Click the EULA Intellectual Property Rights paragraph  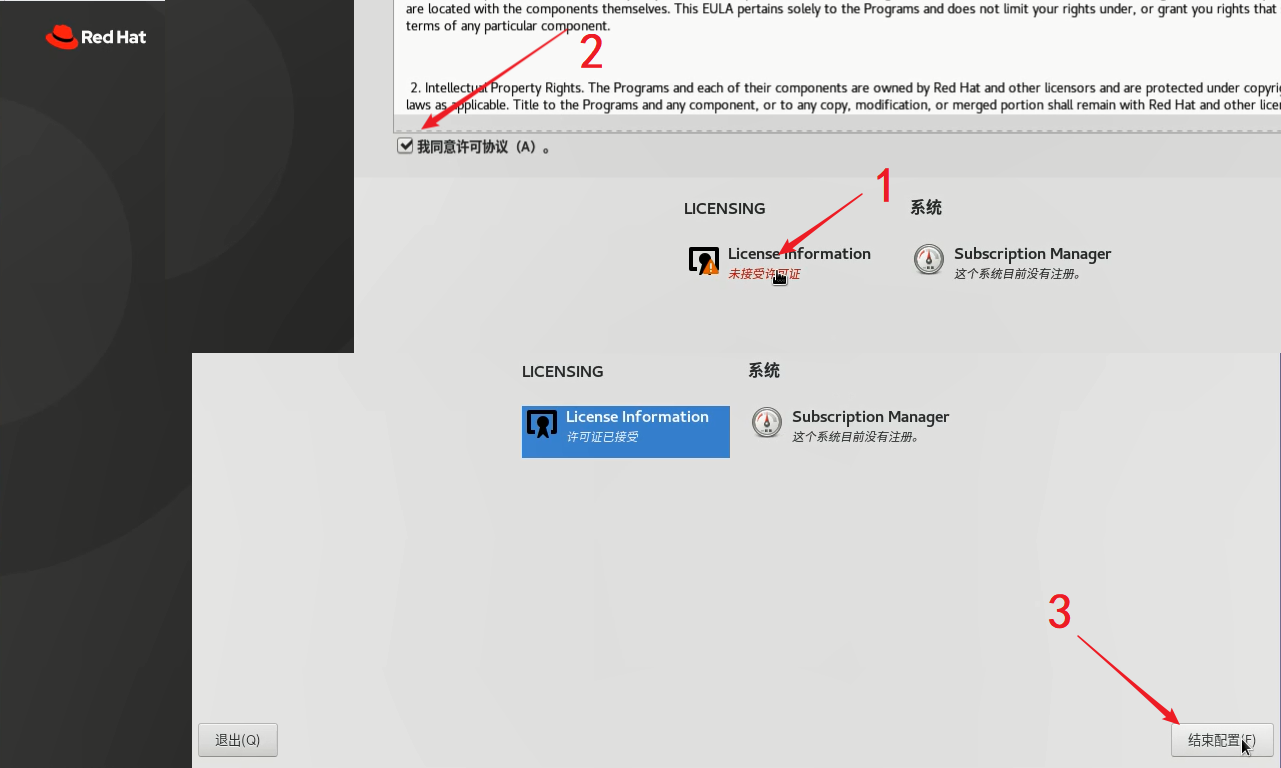(x=843, y=96)
